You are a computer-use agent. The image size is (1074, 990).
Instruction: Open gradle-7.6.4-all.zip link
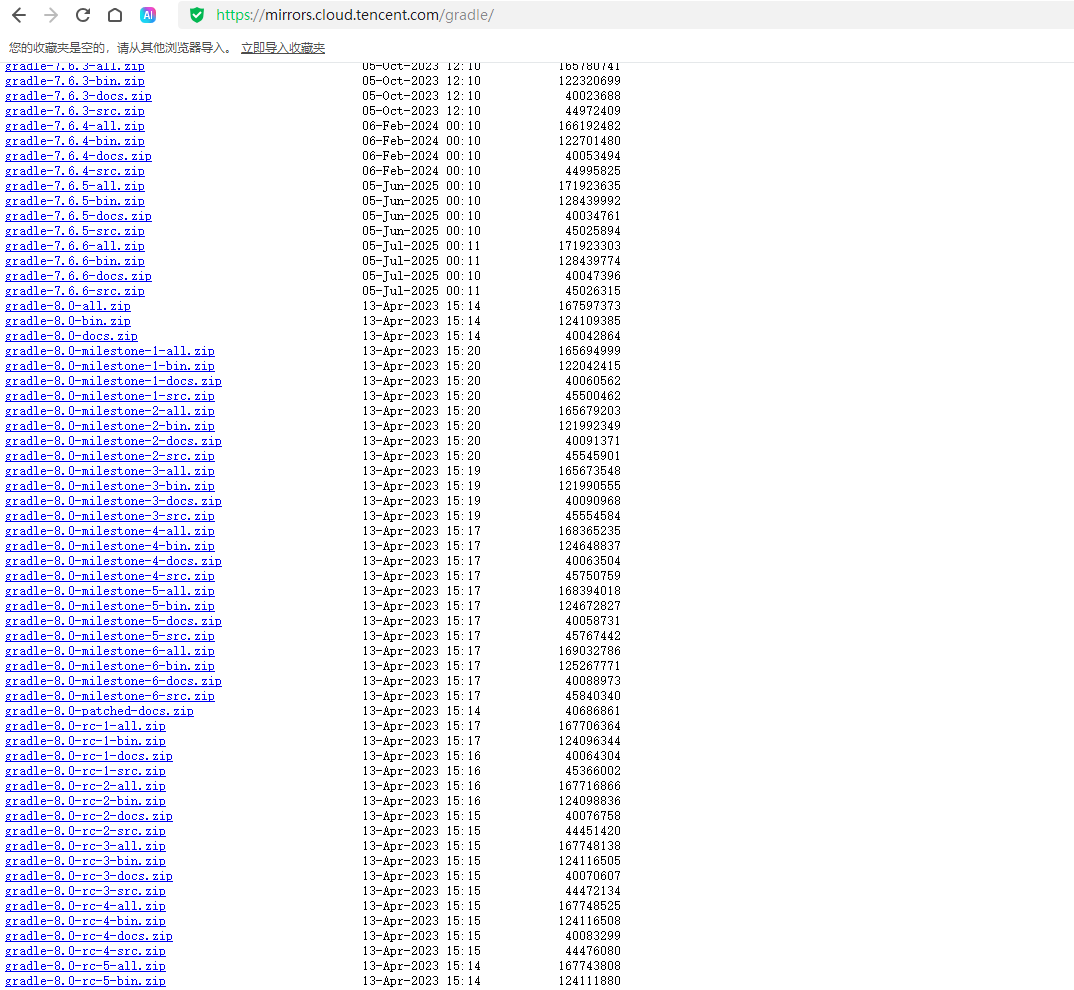75,126
